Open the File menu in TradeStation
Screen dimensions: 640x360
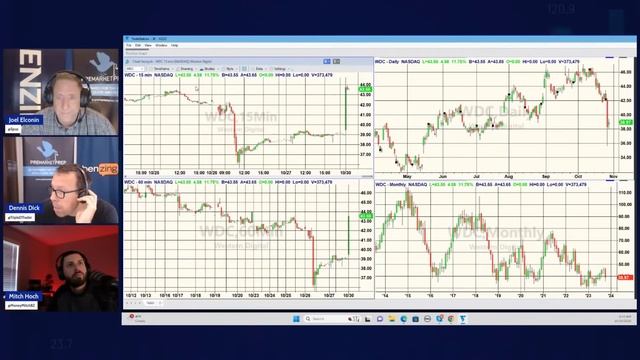click(x=129, y=45)
